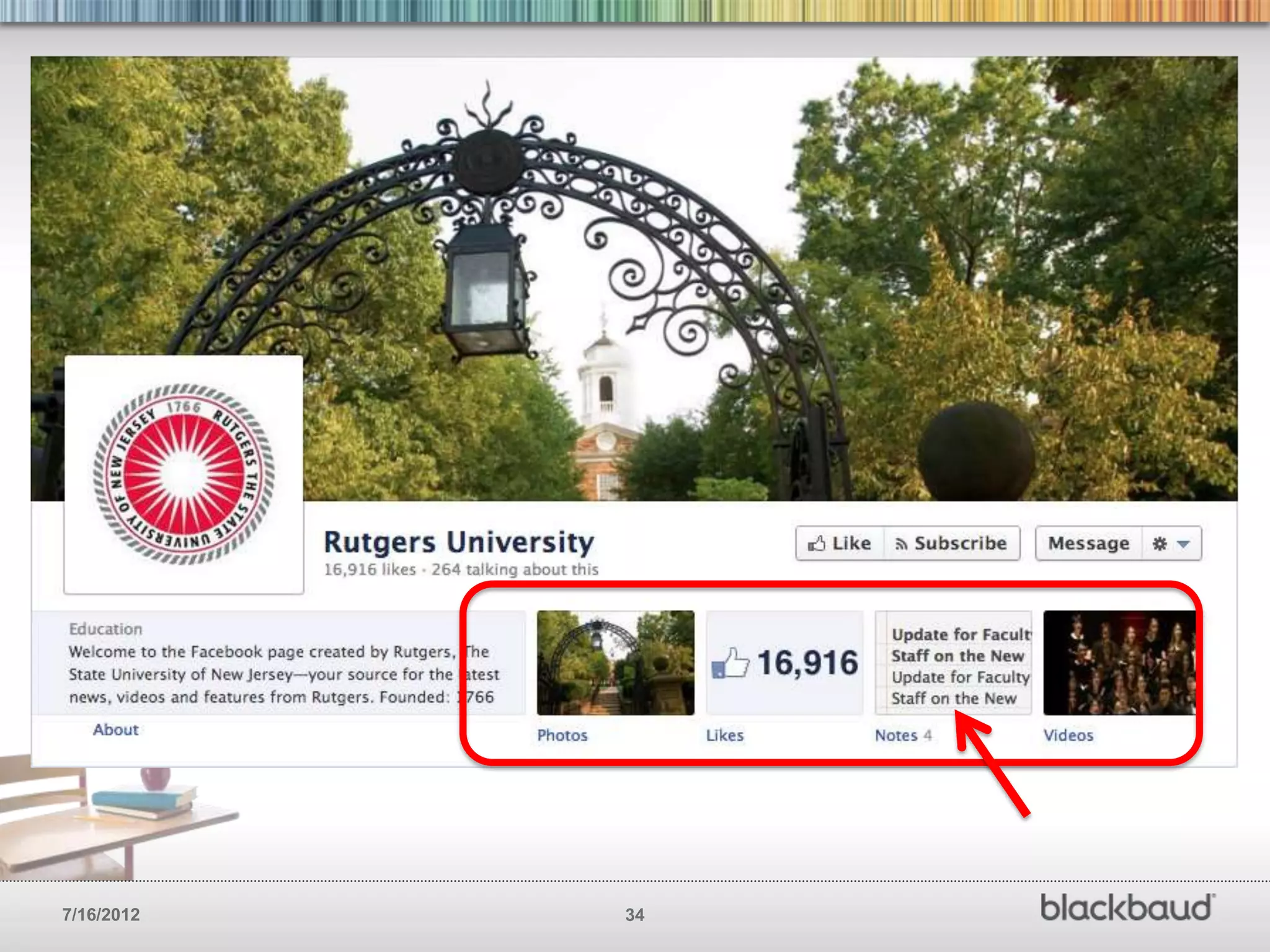1270x952 pixels.
Task: Open the About link
Action: pos(116,729)
